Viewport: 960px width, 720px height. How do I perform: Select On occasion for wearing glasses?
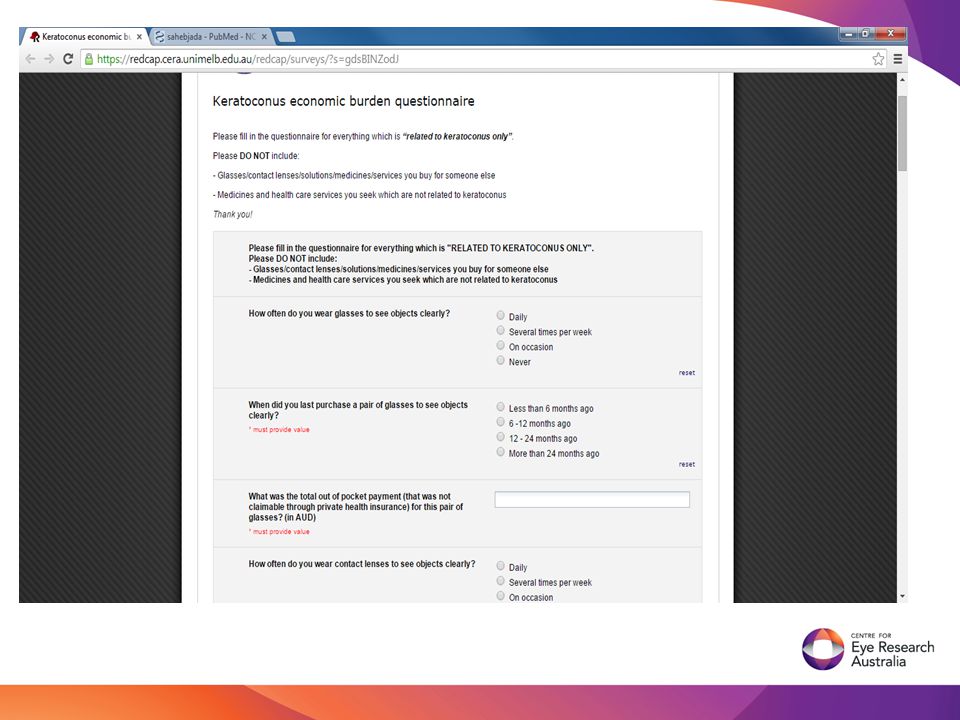point(500,345)
